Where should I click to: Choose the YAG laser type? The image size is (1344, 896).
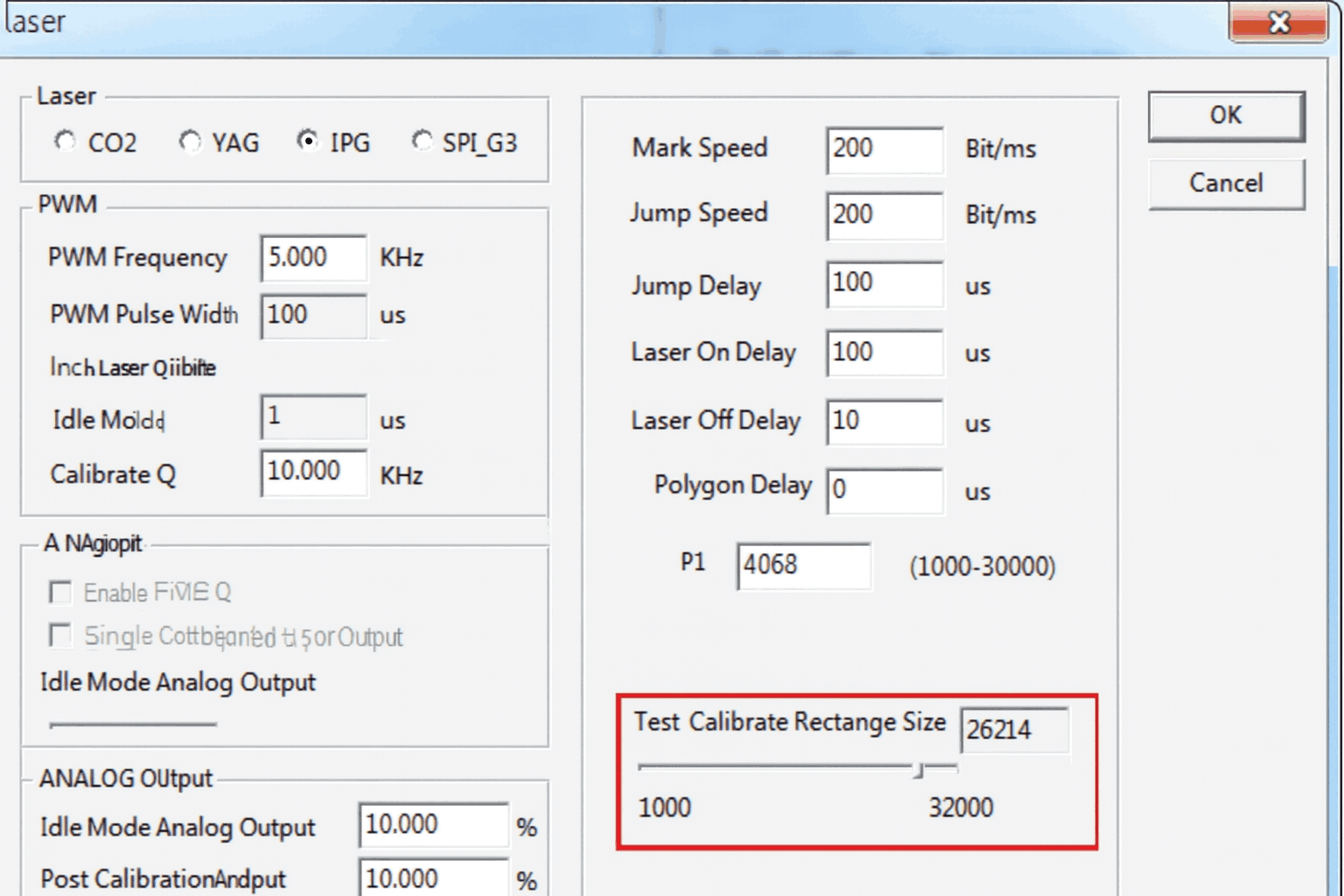190,141
